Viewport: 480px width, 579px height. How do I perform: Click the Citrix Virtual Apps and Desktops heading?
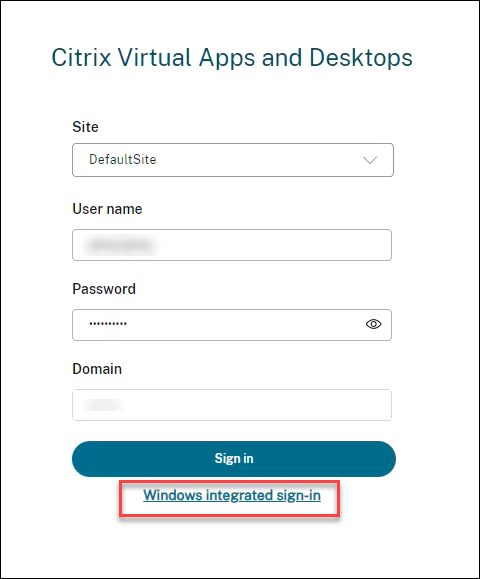click(232, 58)
